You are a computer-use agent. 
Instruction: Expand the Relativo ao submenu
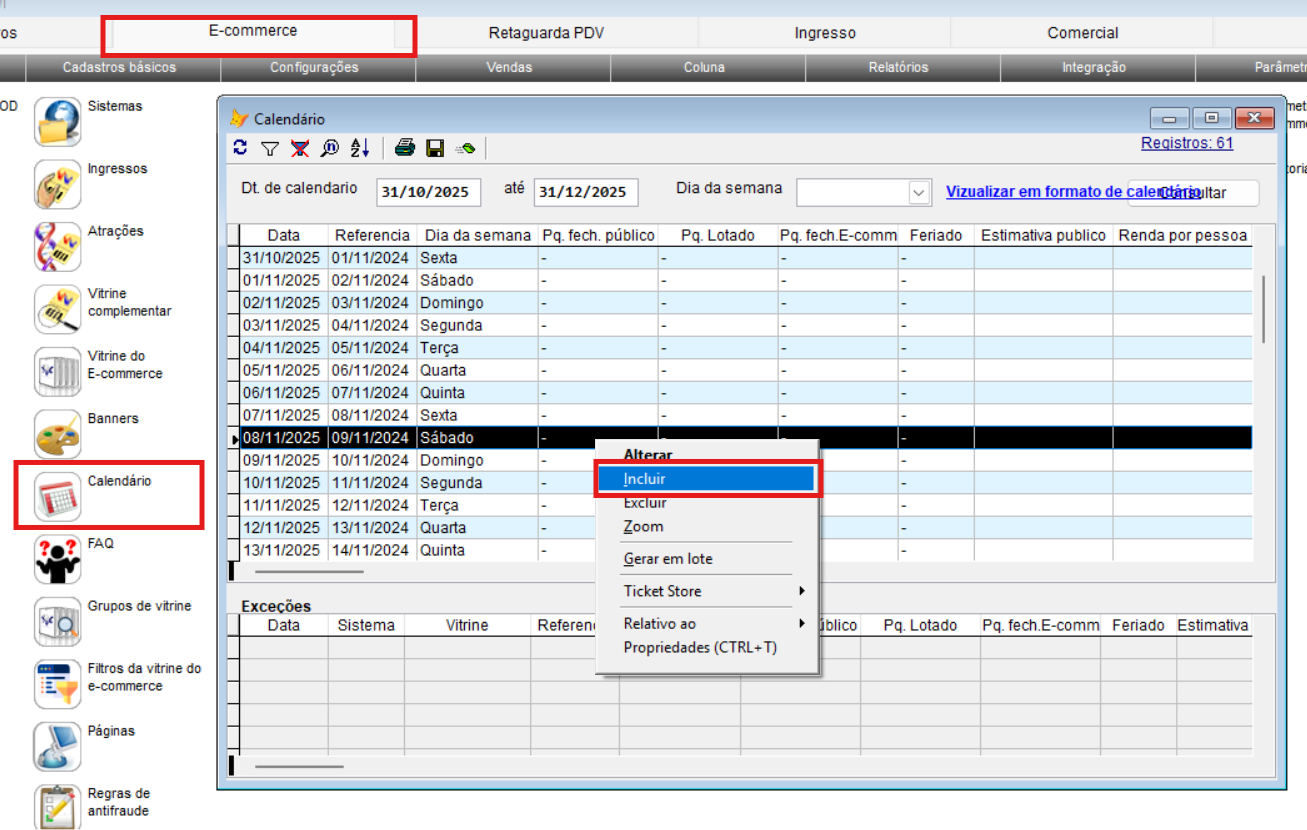712,623
